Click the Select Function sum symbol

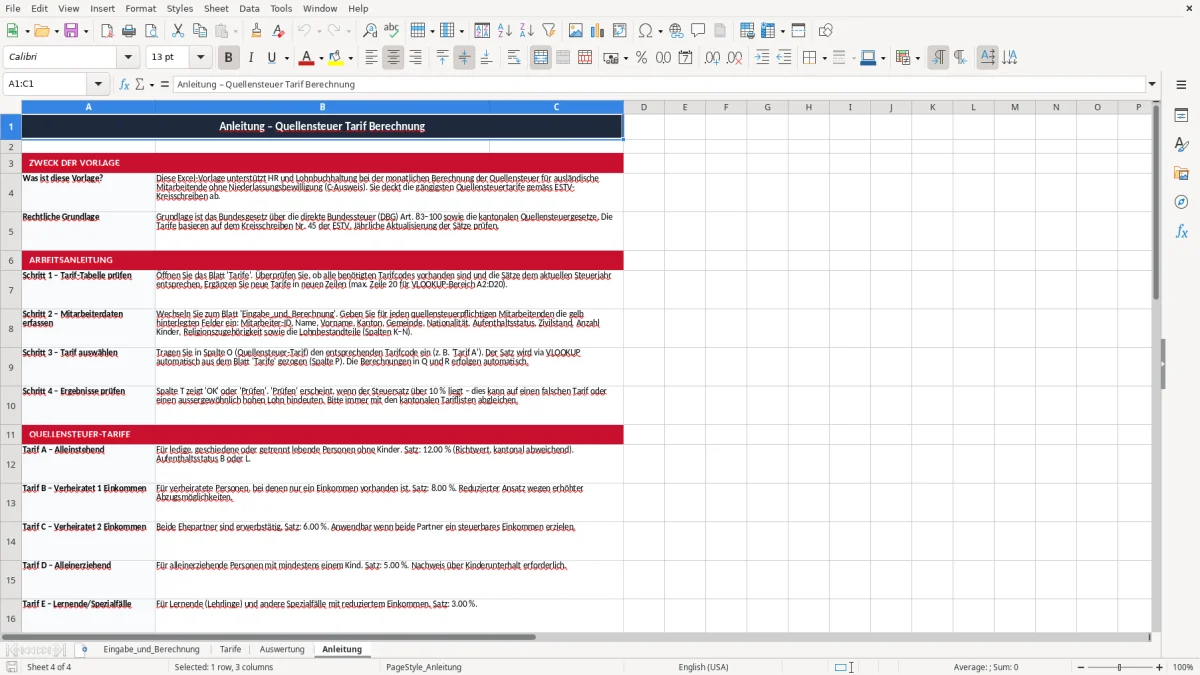[x=140, y=84]
